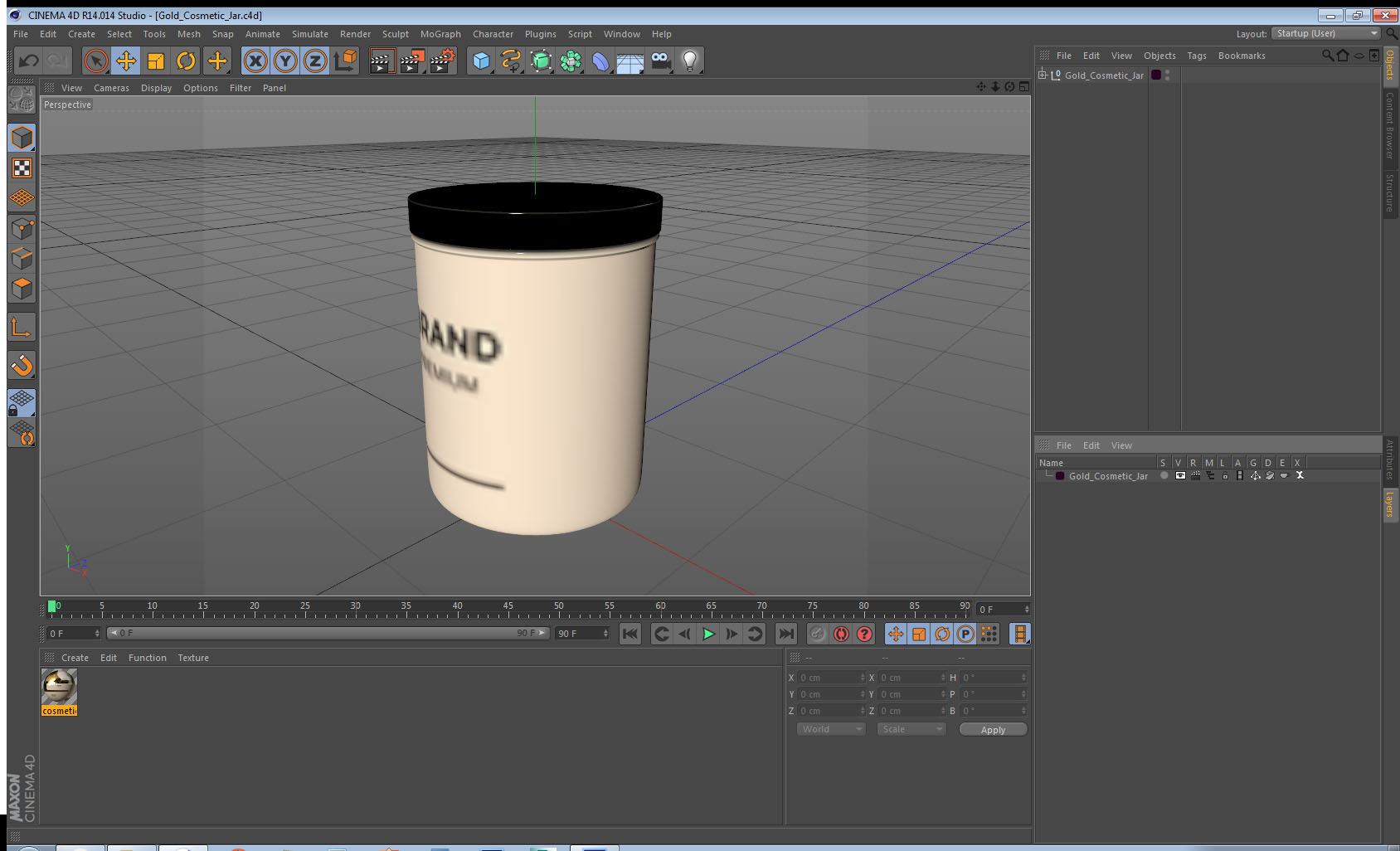Activate the Move tool in top toolbar
The image size is (1400, 851).
[x=126, y=61]
